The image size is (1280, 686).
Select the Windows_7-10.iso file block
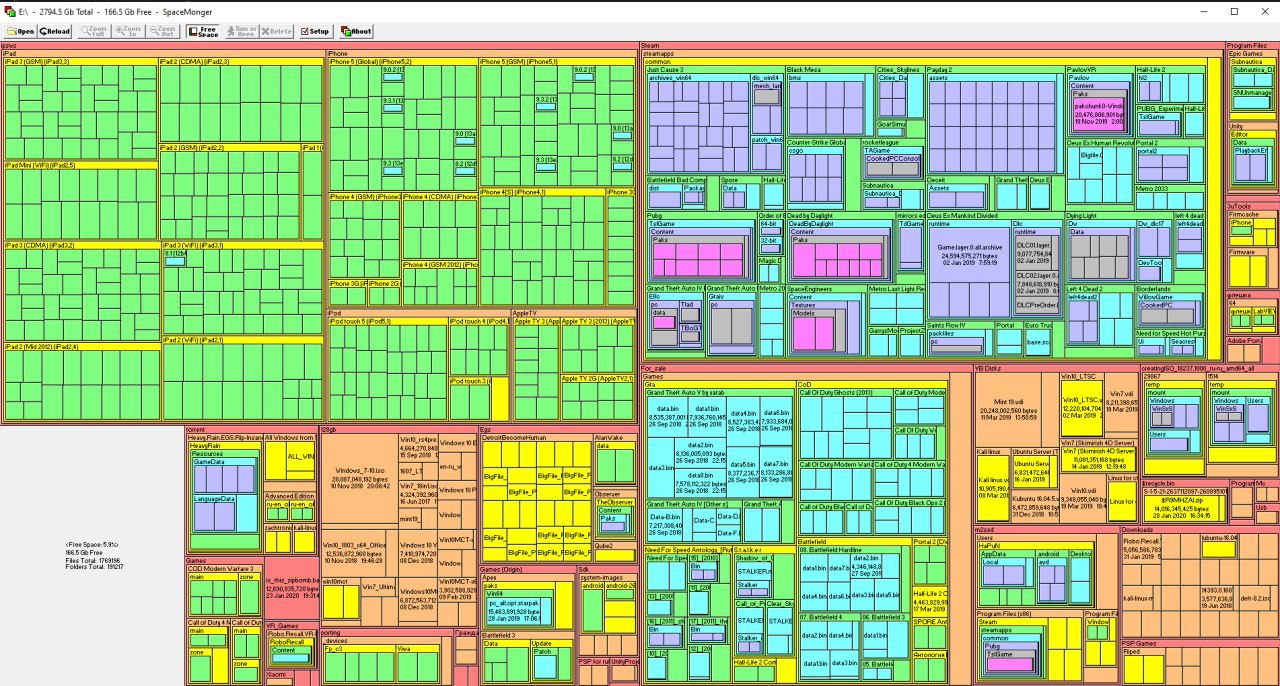point(360,479)
